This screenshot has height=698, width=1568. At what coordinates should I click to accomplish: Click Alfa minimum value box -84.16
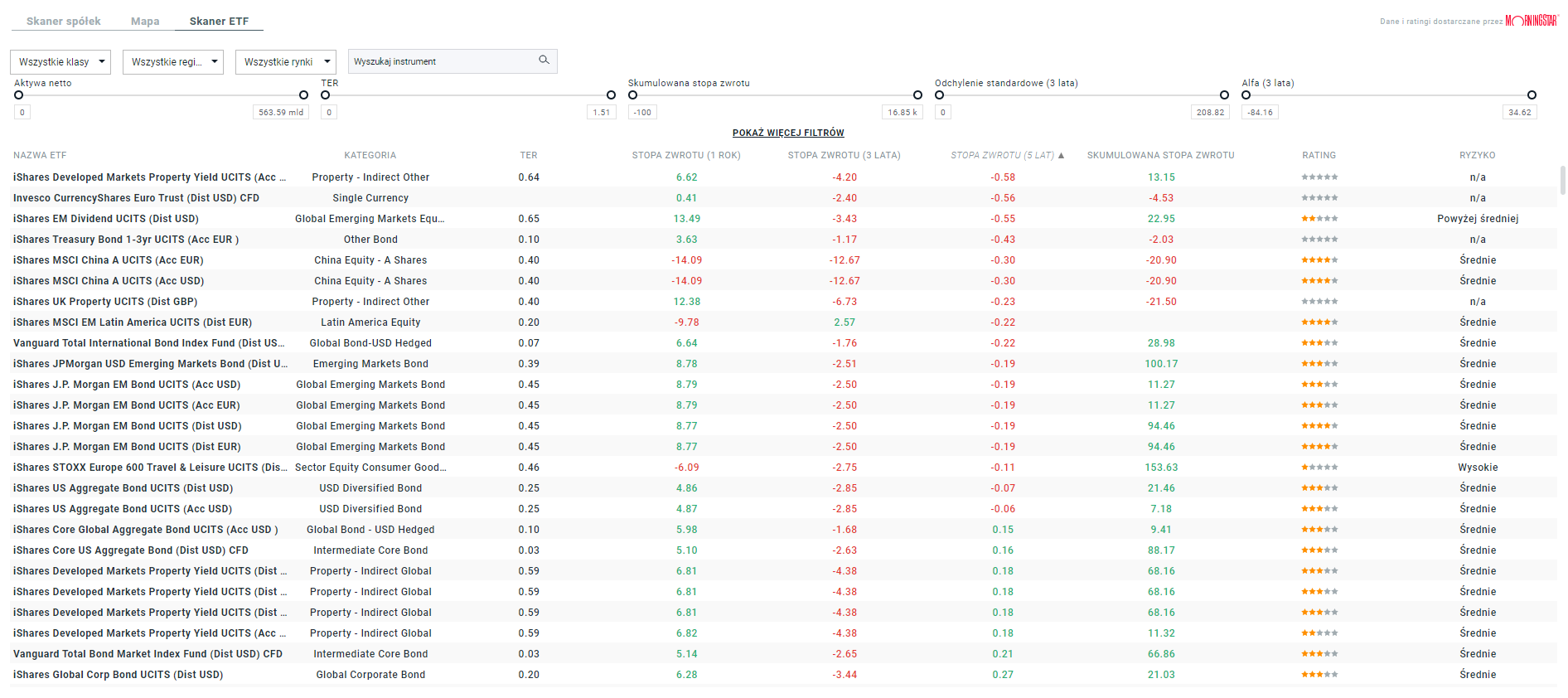click(x=1261, y=113)
